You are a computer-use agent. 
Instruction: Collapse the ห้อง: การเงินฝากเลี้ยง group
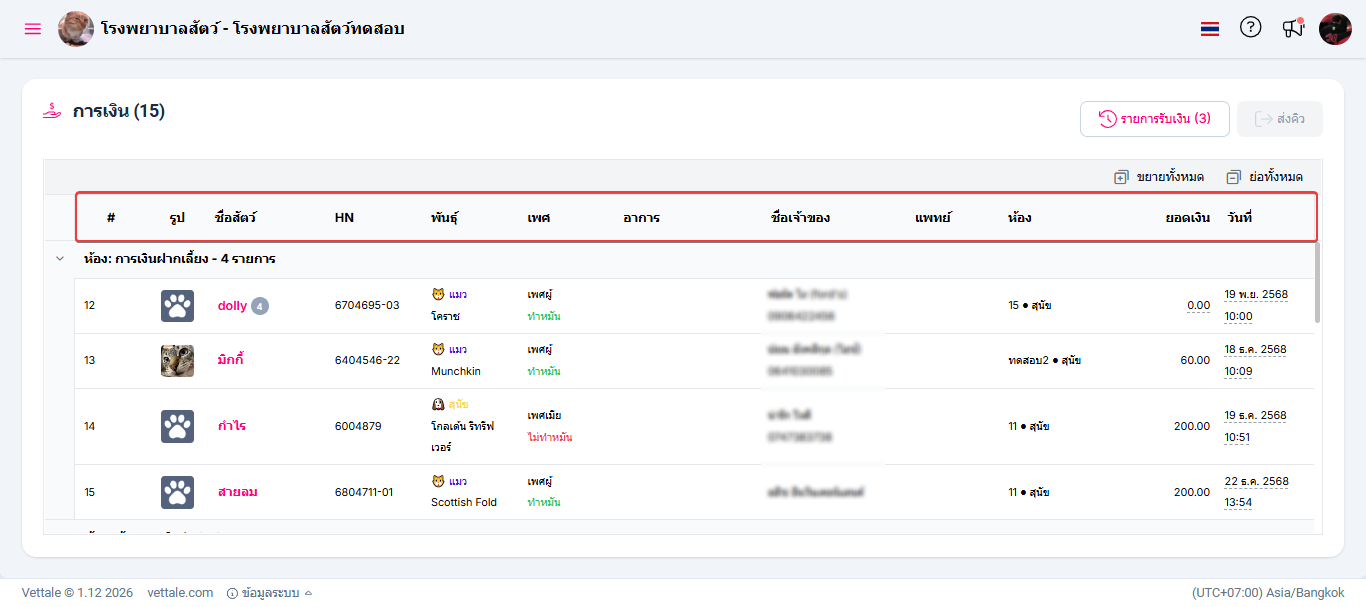click(61, 258)
